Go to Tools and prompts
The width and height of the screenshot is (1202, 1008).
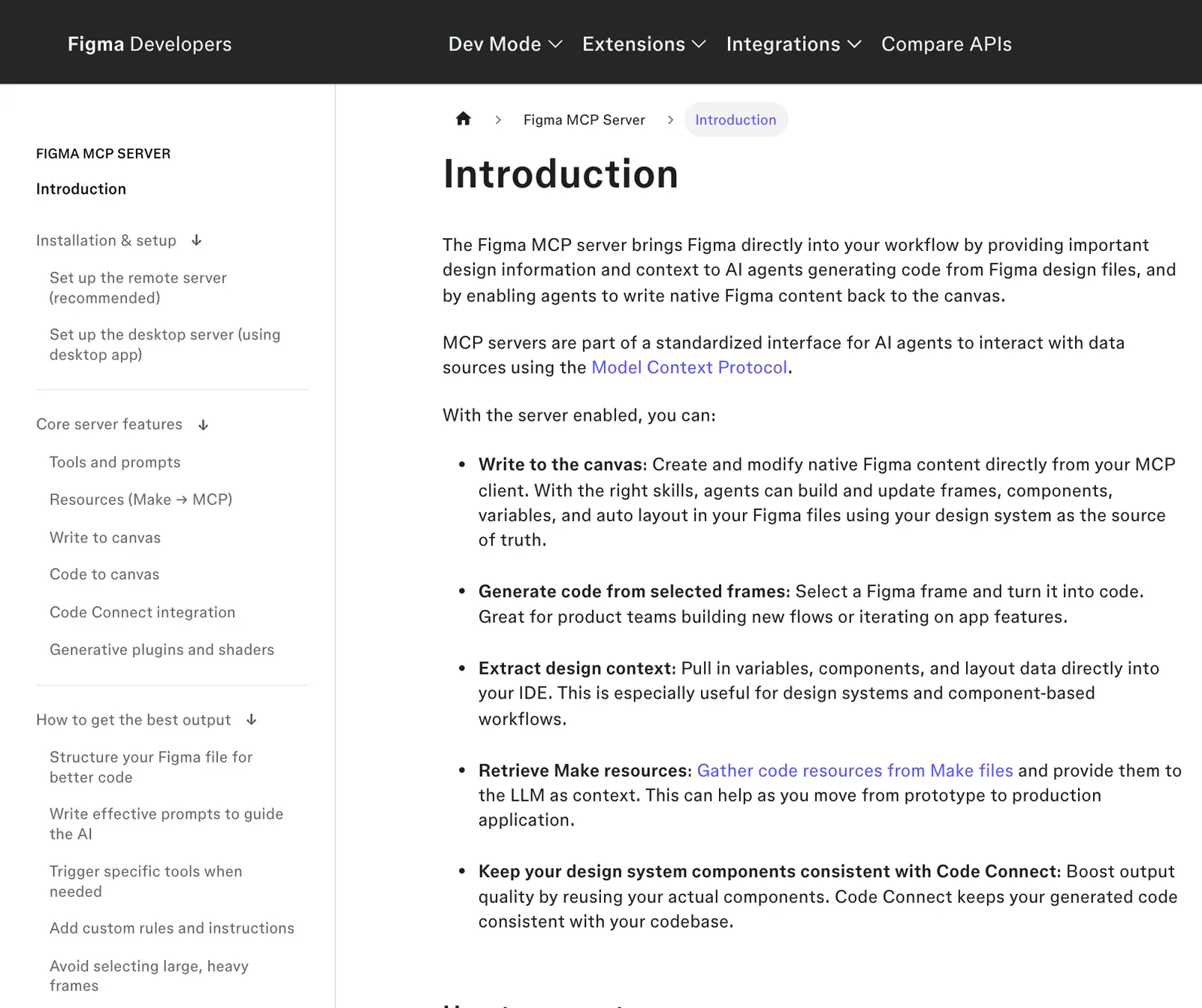pyautogui.click(x=115, y=462)
